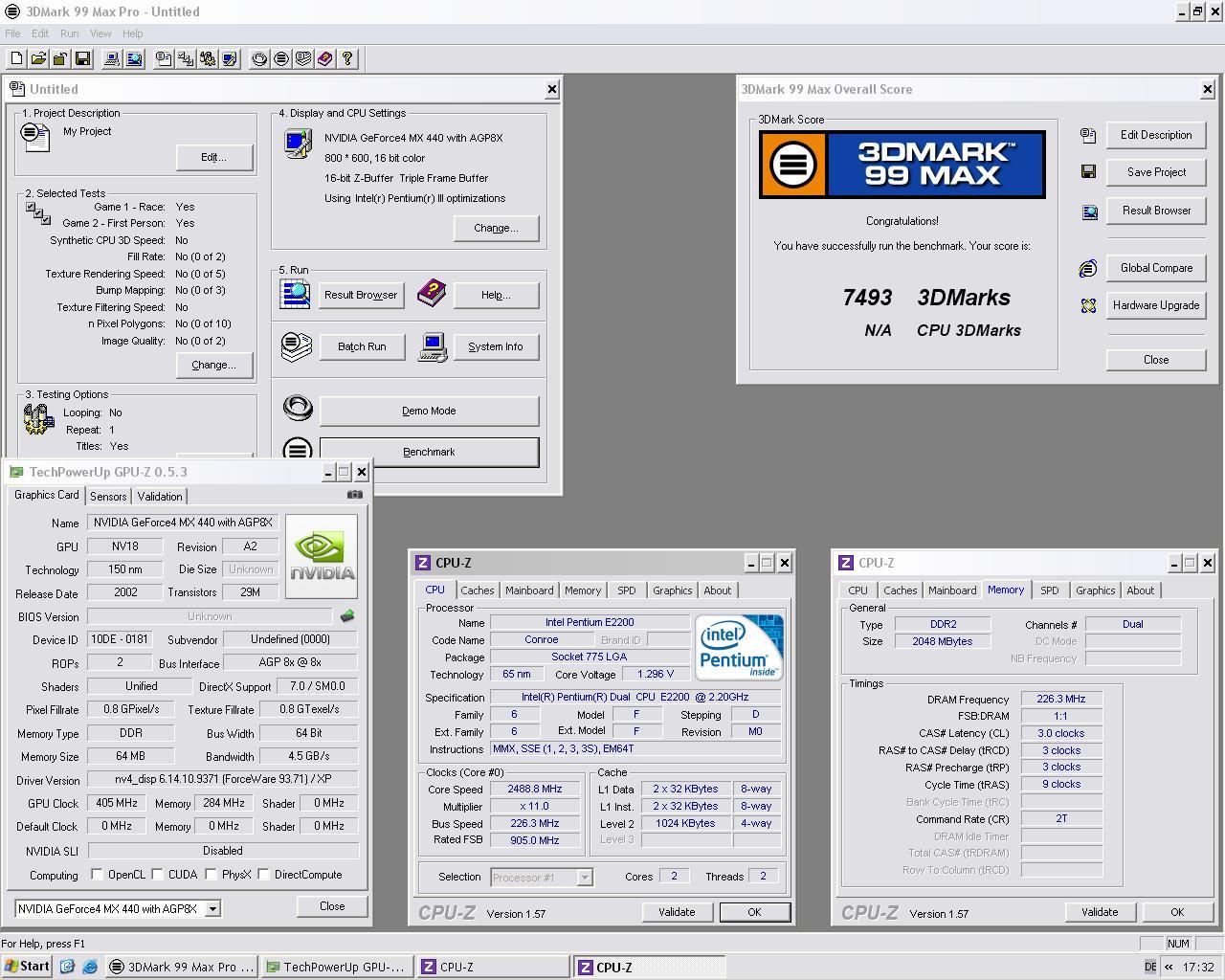Switch to Sensors tab in GPU-Z
1225x980 pixels.
[x=108, y=496]
